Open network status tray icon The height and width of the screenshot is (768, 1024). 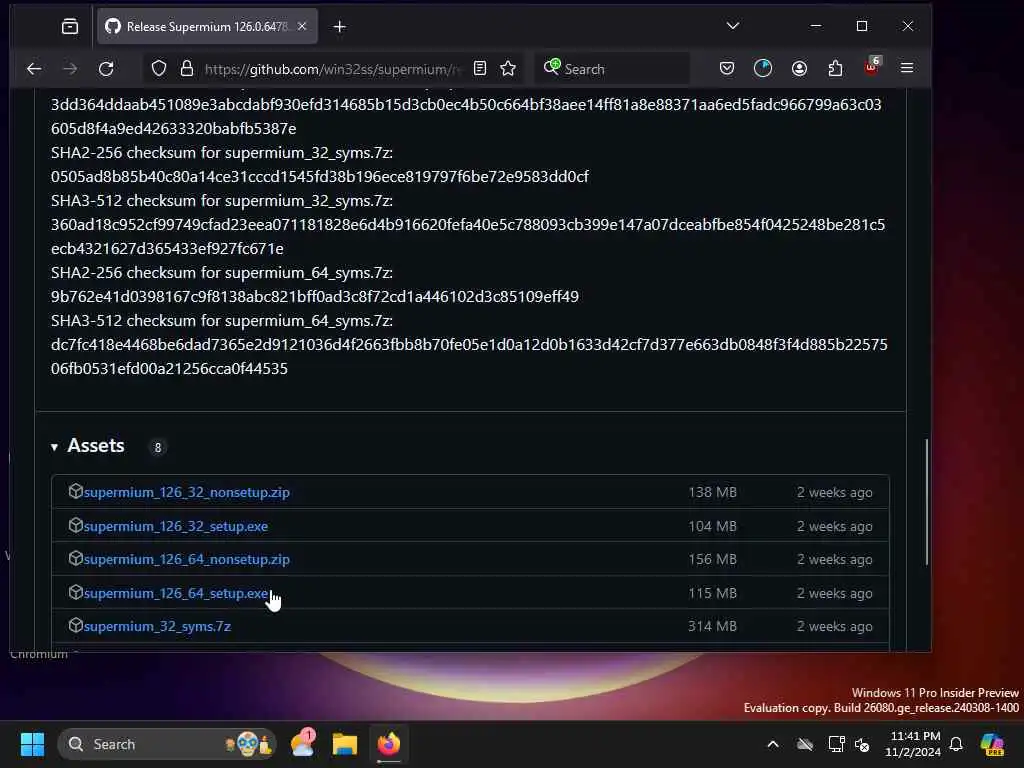pos(836,744)
